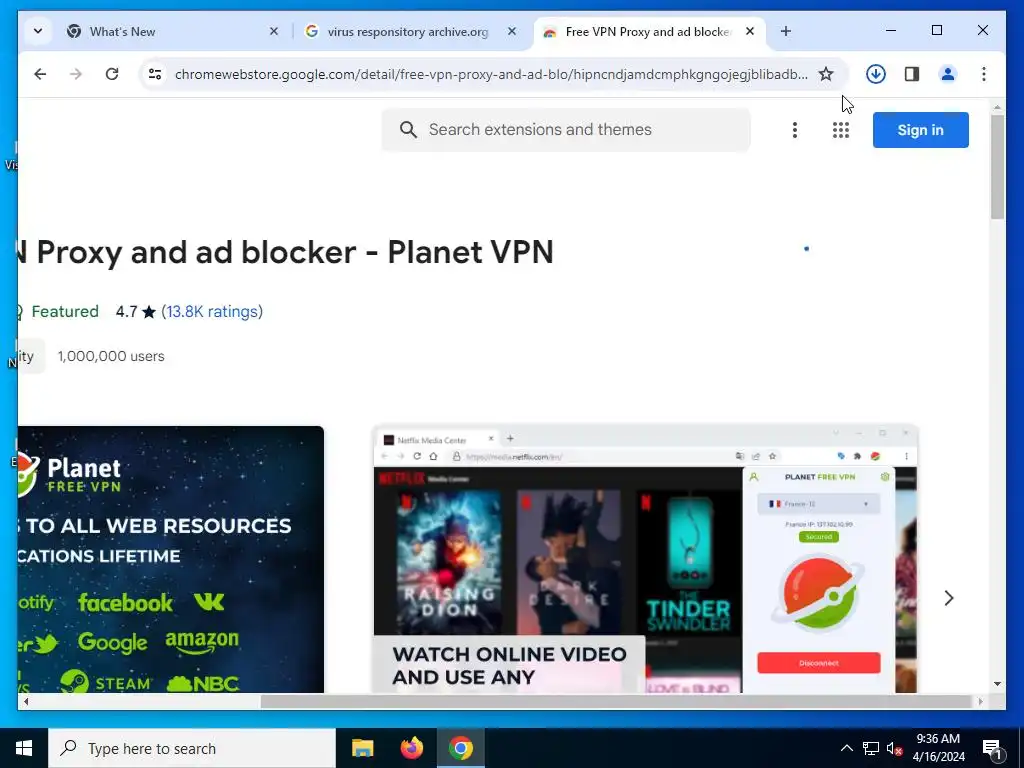The width and height of the screenshot is (1024, 768).
Task: Sign in to the Chrome Web Store
Action: 920,130
